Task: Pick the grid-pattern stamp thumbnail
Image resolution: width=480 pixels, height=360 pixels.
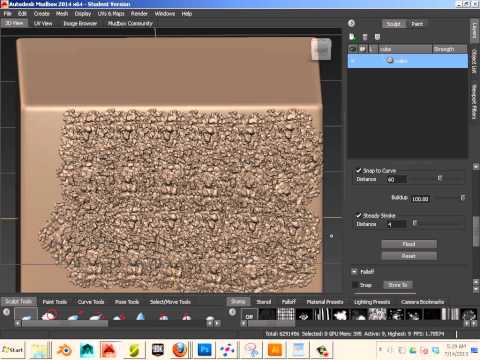Action: [286, 314]
